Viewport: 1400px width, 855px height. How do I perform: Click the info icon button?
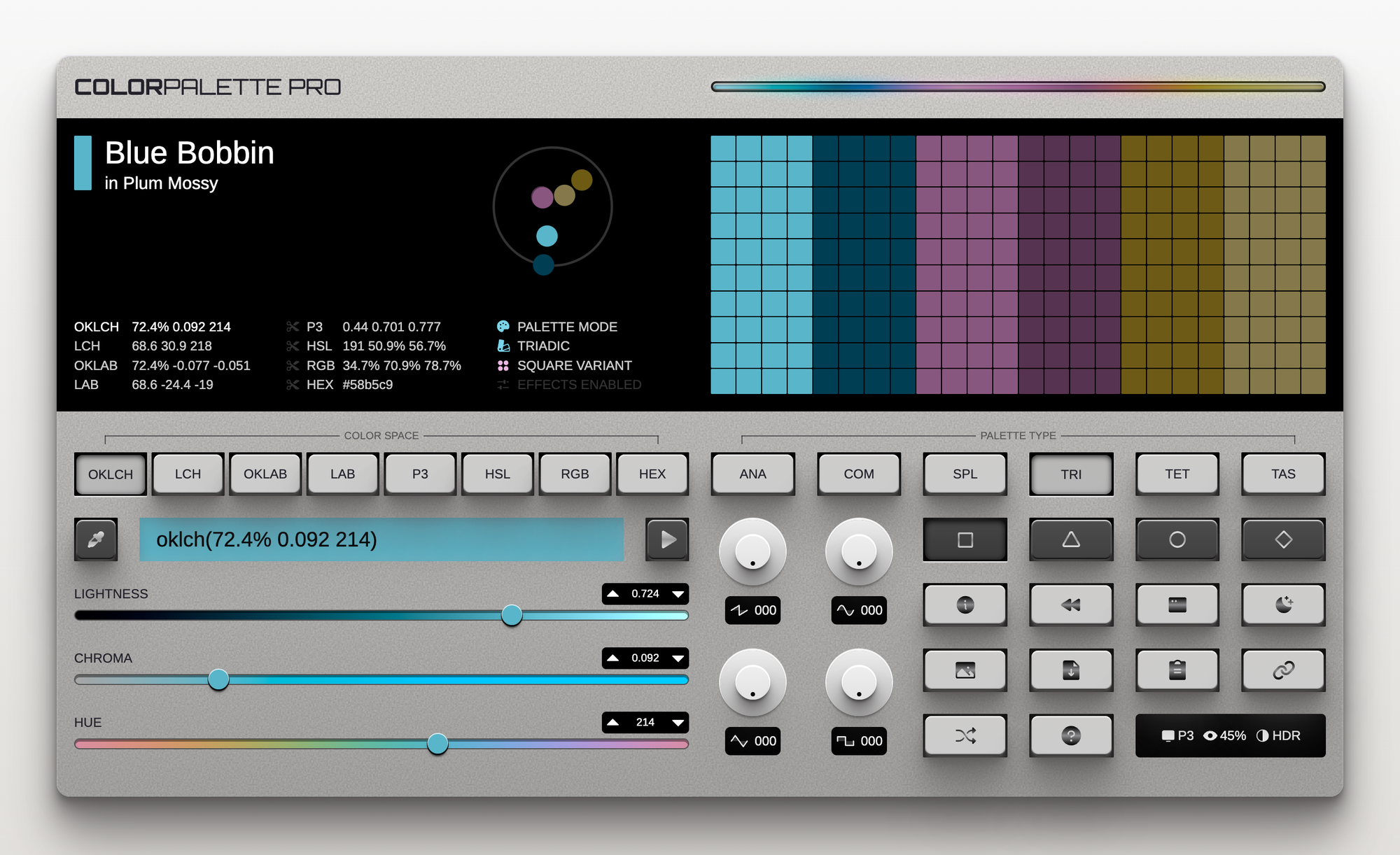[965, 605]
